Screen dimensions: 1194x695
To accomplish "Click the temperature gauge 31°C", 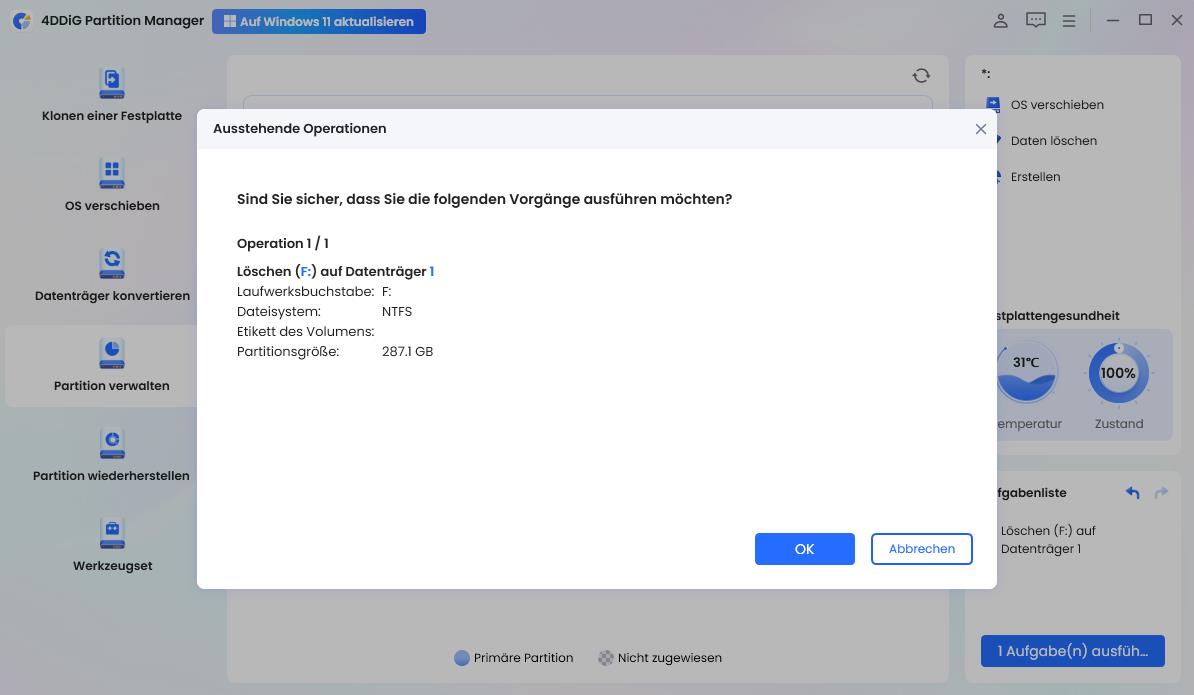I will [x=1026, y=372].
